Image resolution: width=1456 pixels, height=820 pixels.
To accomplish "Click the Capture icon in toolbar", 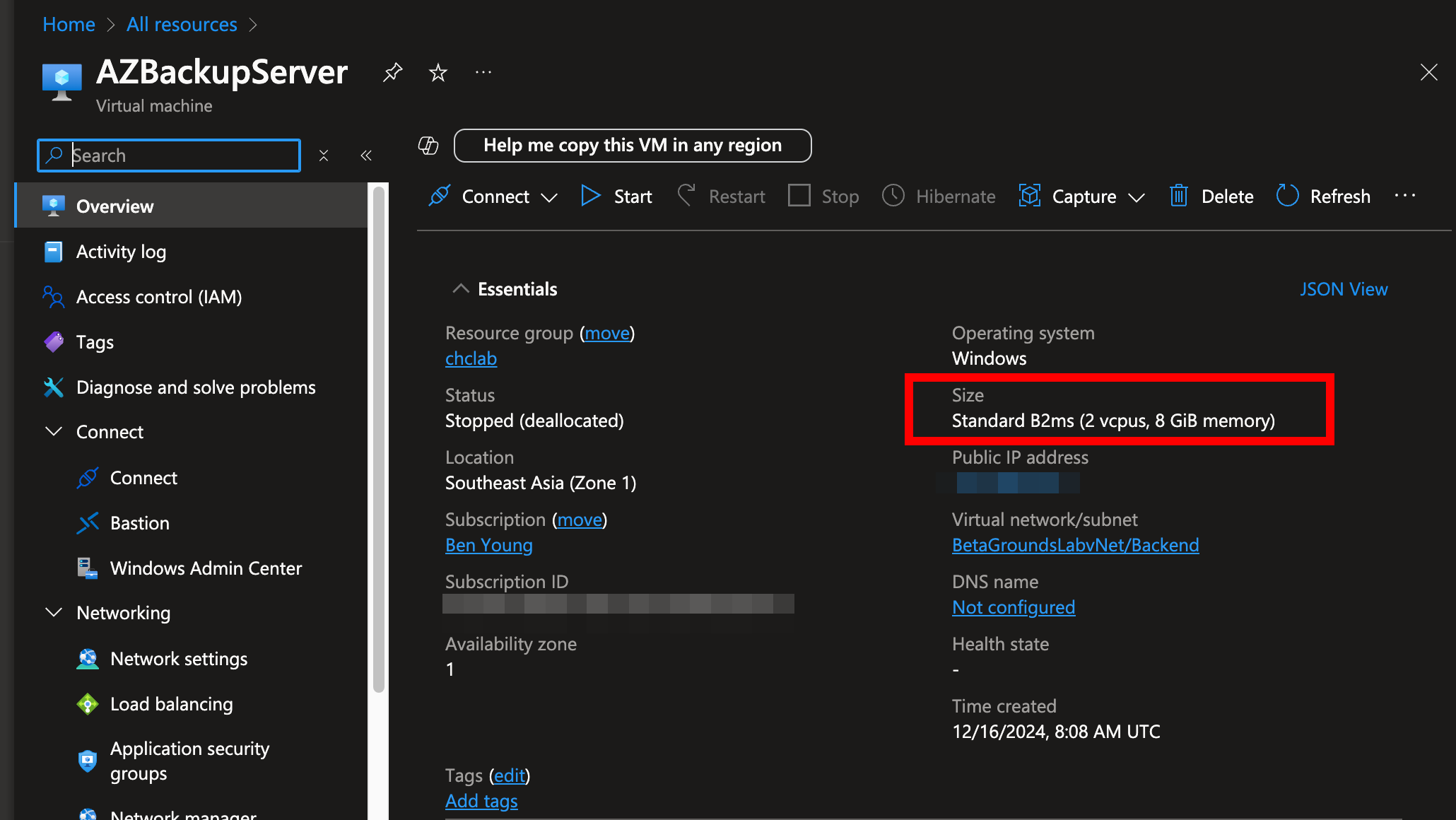I will [x=1029, y=196].
